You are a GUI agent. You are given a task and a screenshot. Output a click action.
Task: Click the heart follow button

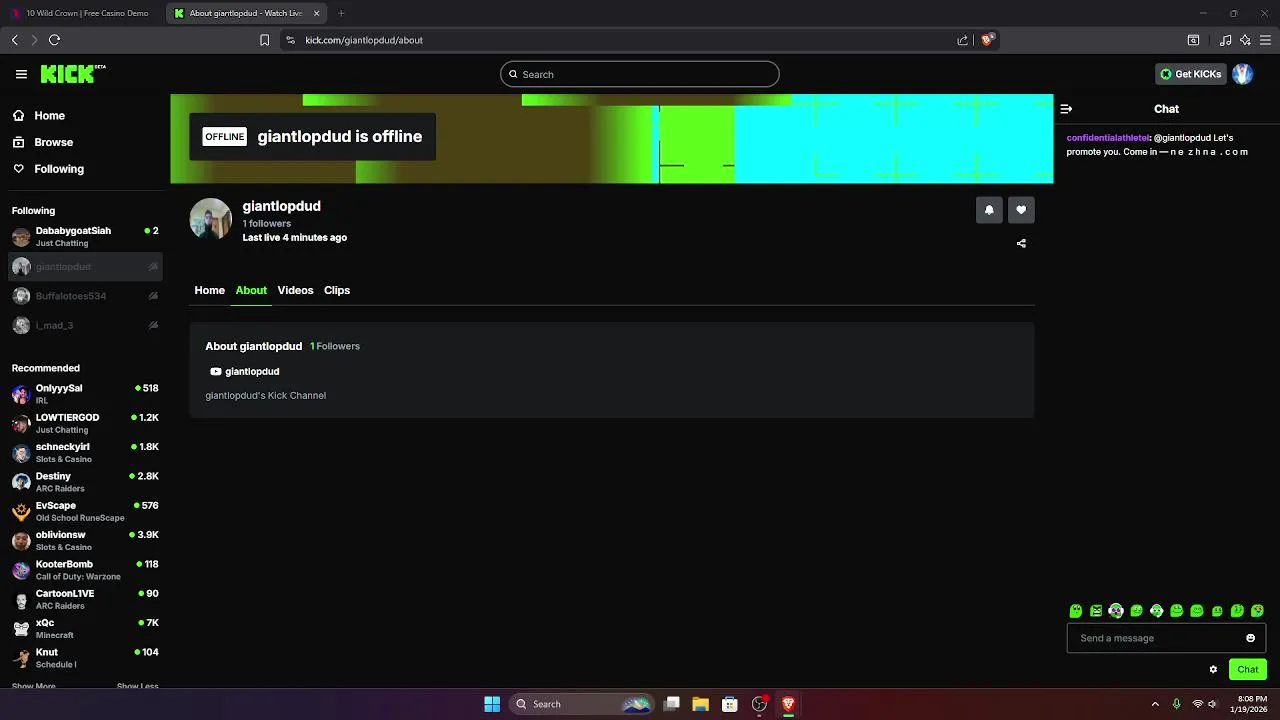[1021, 210]
